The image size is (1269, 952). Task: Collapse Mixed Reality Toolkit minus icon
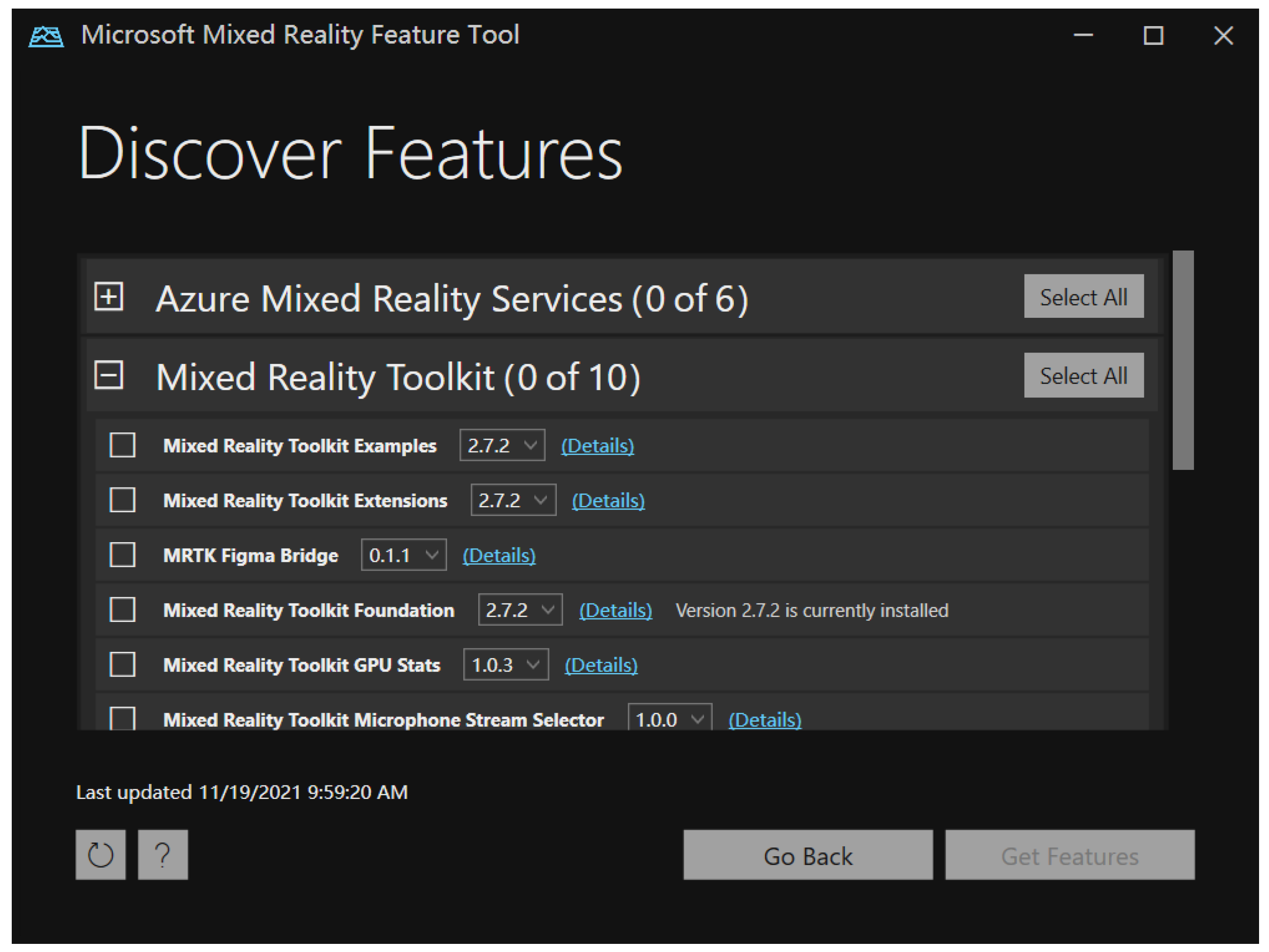108,375
